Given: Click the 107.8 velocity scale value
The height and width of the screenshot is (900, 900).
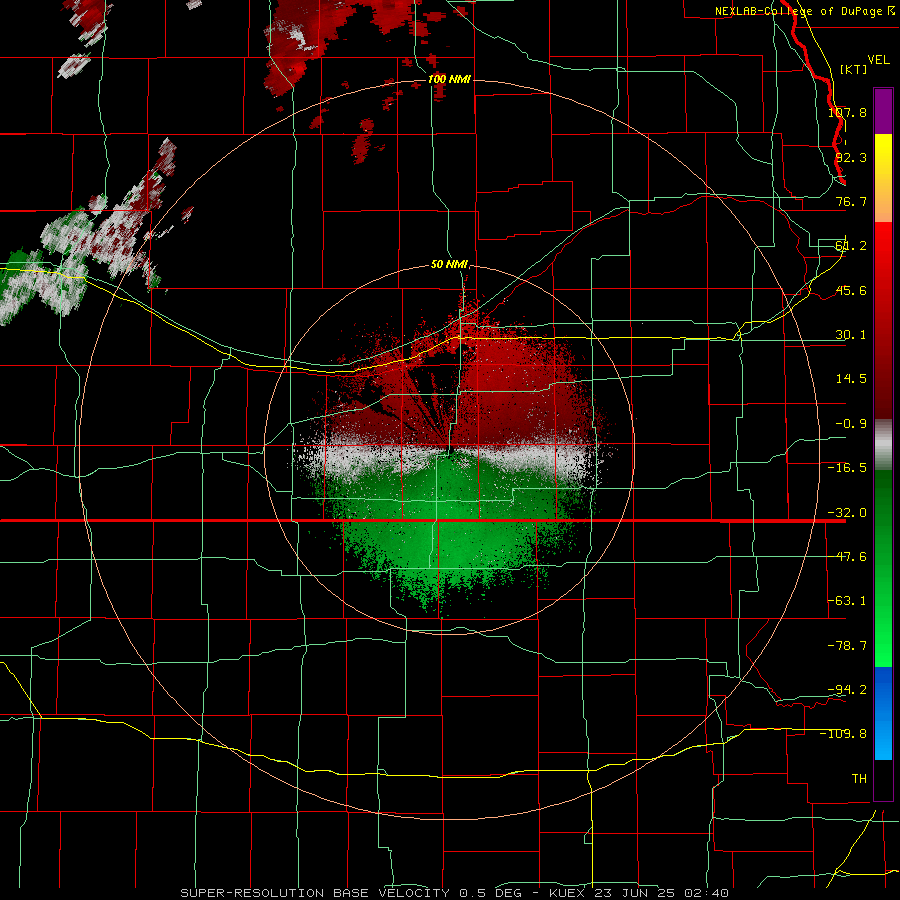Looking at the screenshot, I should coord(847,112).
